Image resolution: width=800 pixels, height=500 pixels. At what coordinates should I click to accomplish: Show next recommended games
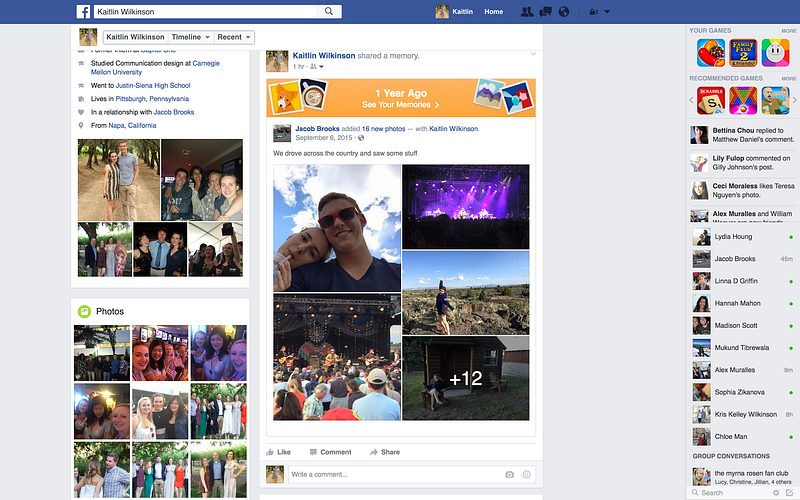tap(794, 101)
